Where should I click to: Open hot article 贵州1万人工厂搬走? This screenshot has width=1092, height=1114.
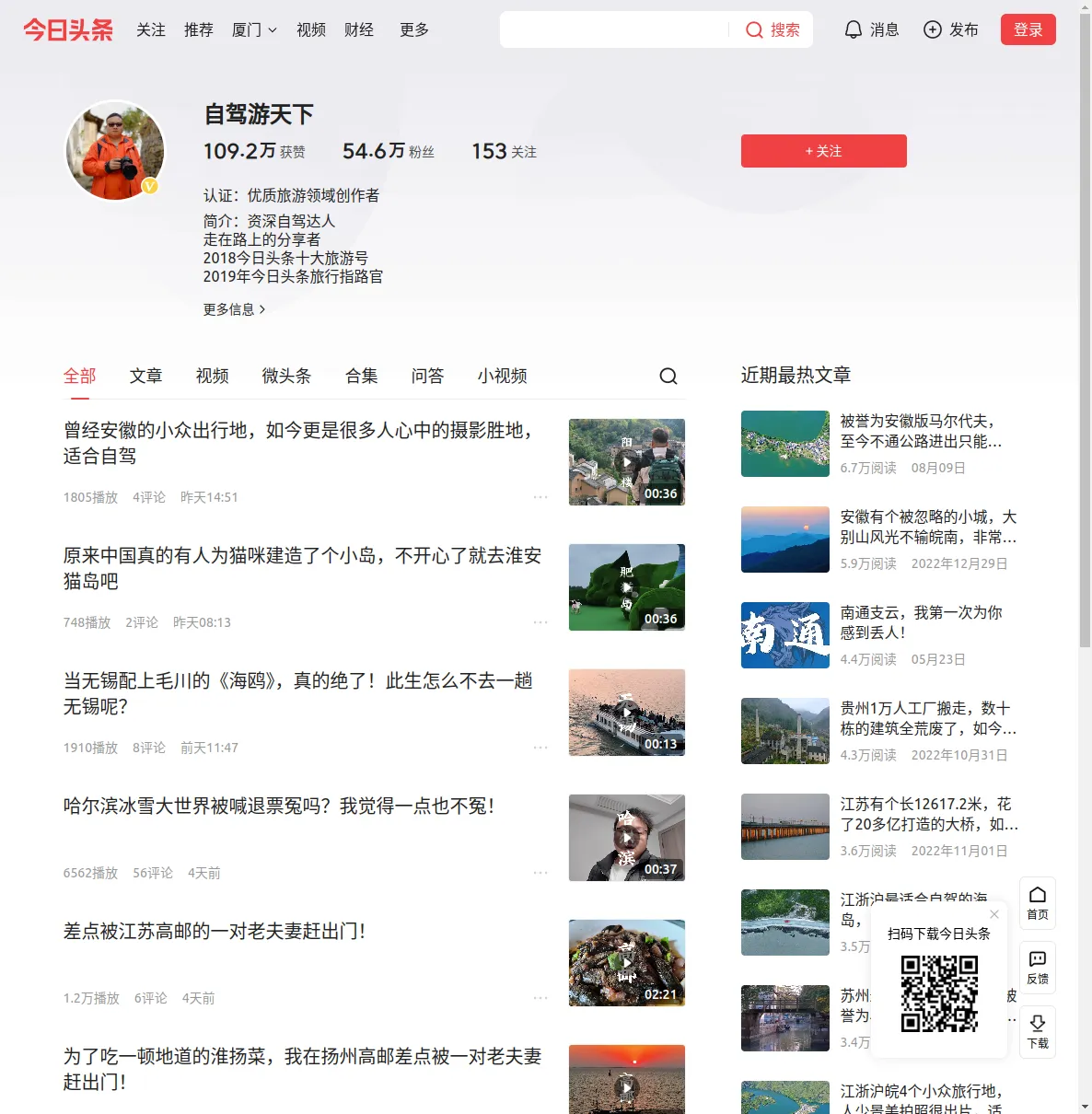929,718
